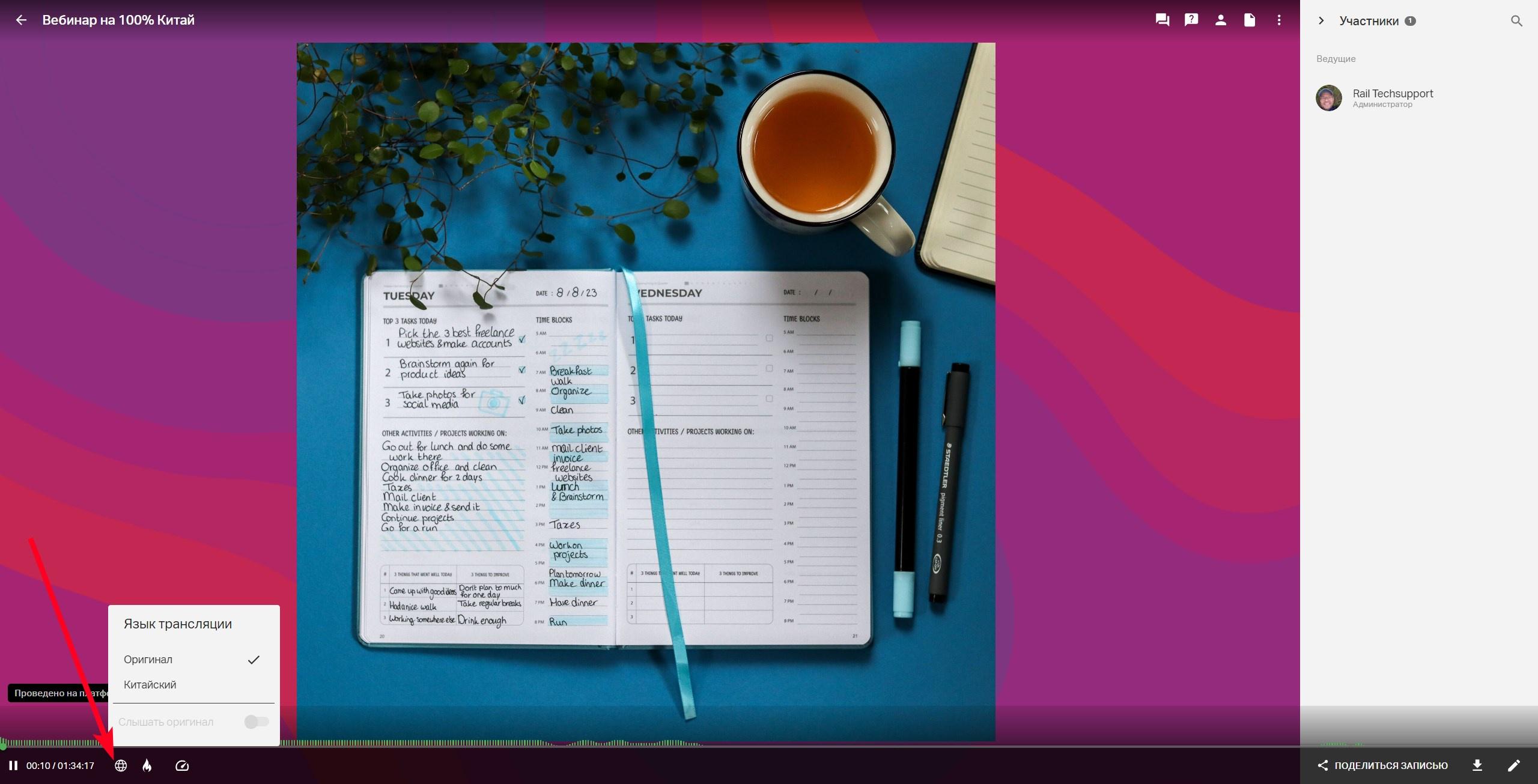Edit the recording with the pencil icon
Screen dimensions: 1538x784
1514,765
